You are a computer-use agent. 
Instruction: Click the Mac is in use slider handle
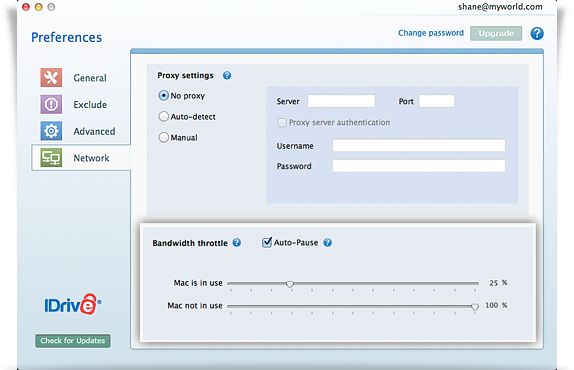coord(290,284)
